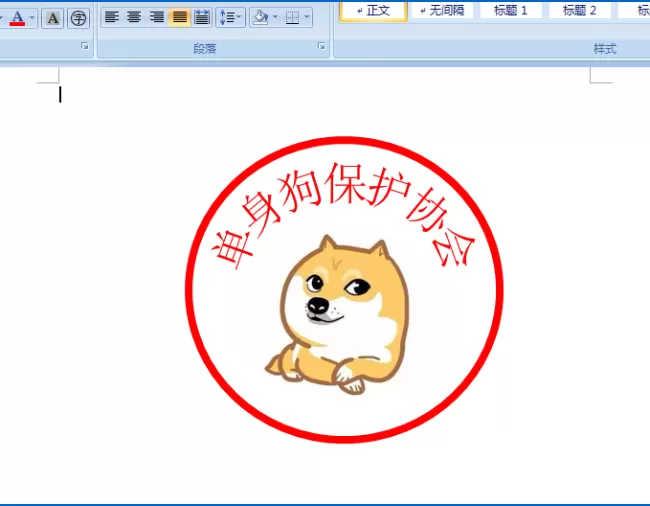
Task: Toggle distributed alignment
Action: (x=201, y=17)
